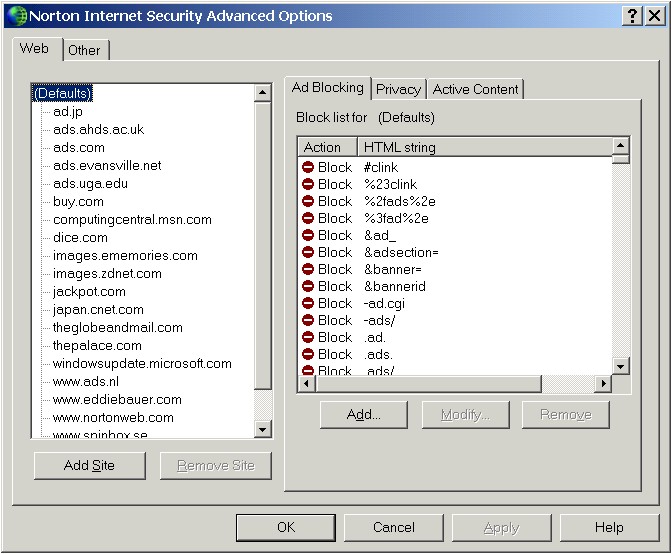Image resolution: width=671 pixels, height=554 pixels.
Task: Click block list scrollbar up arrow
Action: tap(620, 146)
